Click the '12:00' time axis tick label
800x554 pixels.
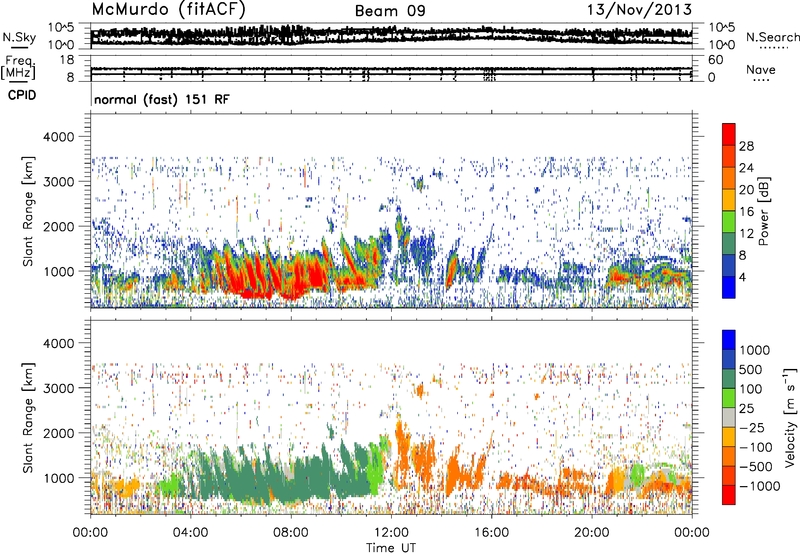tap(391, 533)
